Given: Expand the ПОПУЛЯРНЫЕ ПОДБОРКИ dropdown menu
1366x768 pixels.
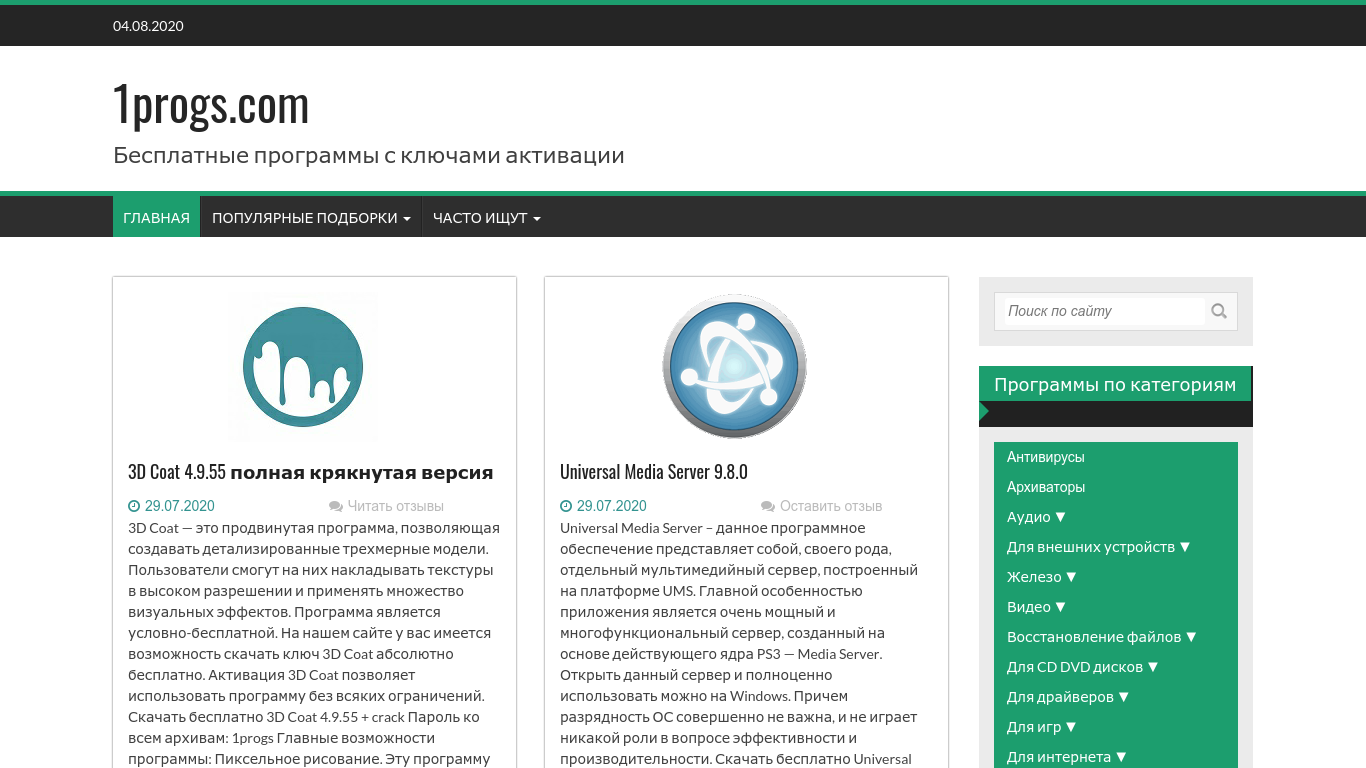Looking at the screenshot, I should click(311, 217).
